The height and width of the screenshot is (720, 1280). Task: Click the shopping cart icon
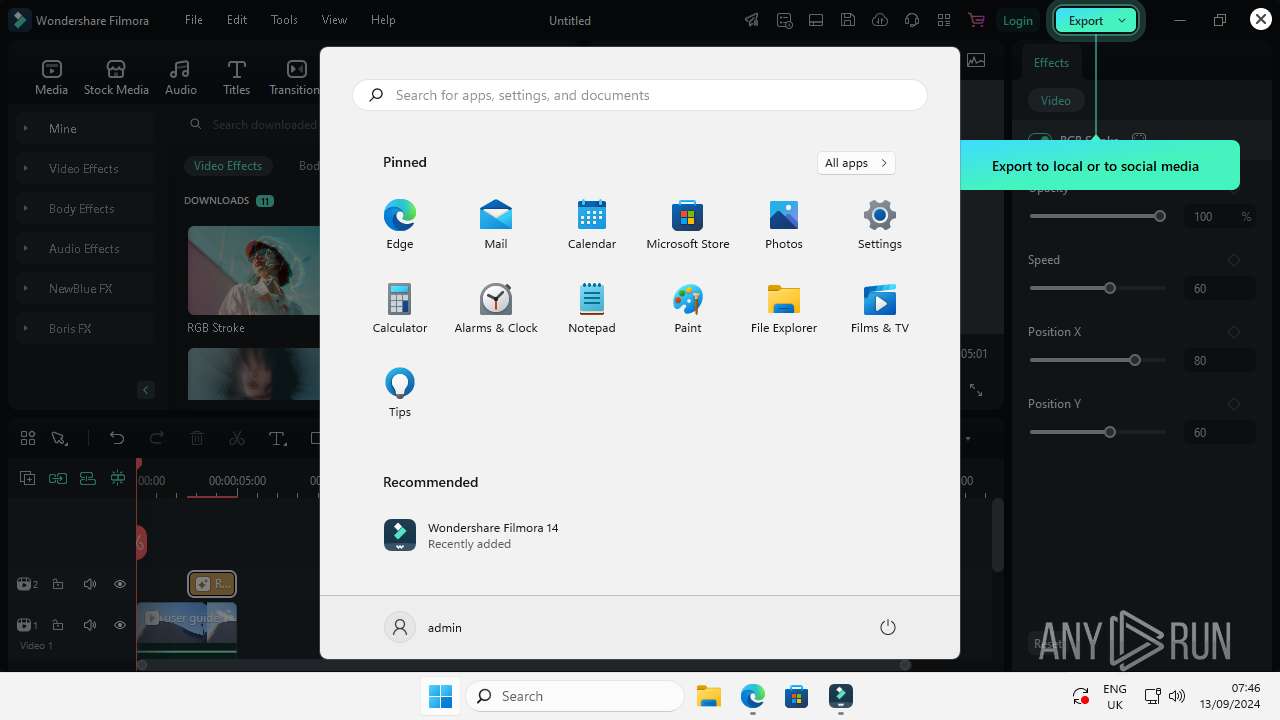click(x=976, y=20)
